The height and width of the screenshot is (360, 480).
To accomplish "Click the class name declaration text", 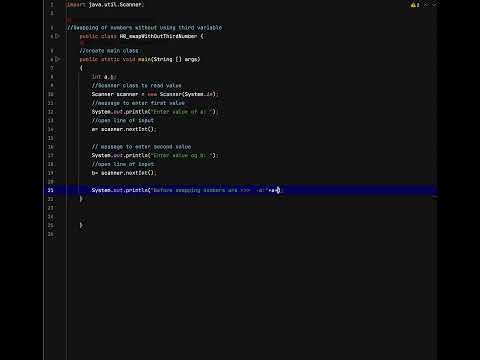I will (158, 36).
